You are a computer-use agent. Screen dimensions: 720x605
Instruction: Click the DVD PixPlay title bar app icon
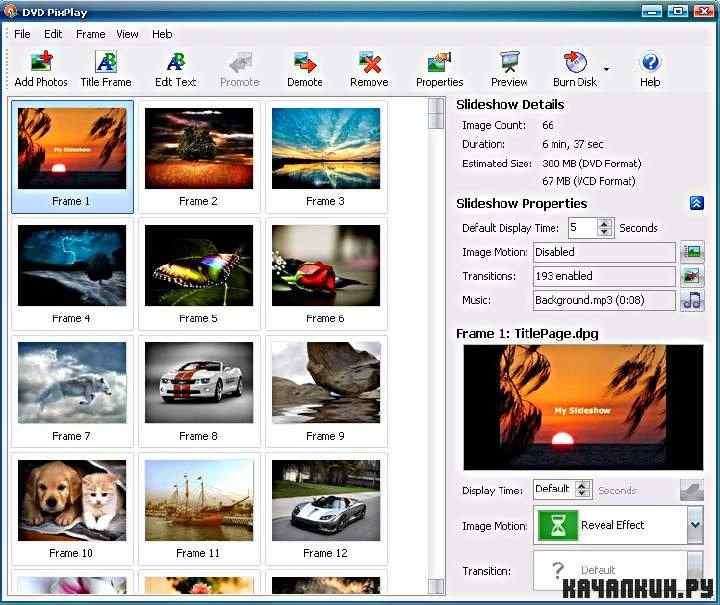pyautogui.click(x=10, y=11)
